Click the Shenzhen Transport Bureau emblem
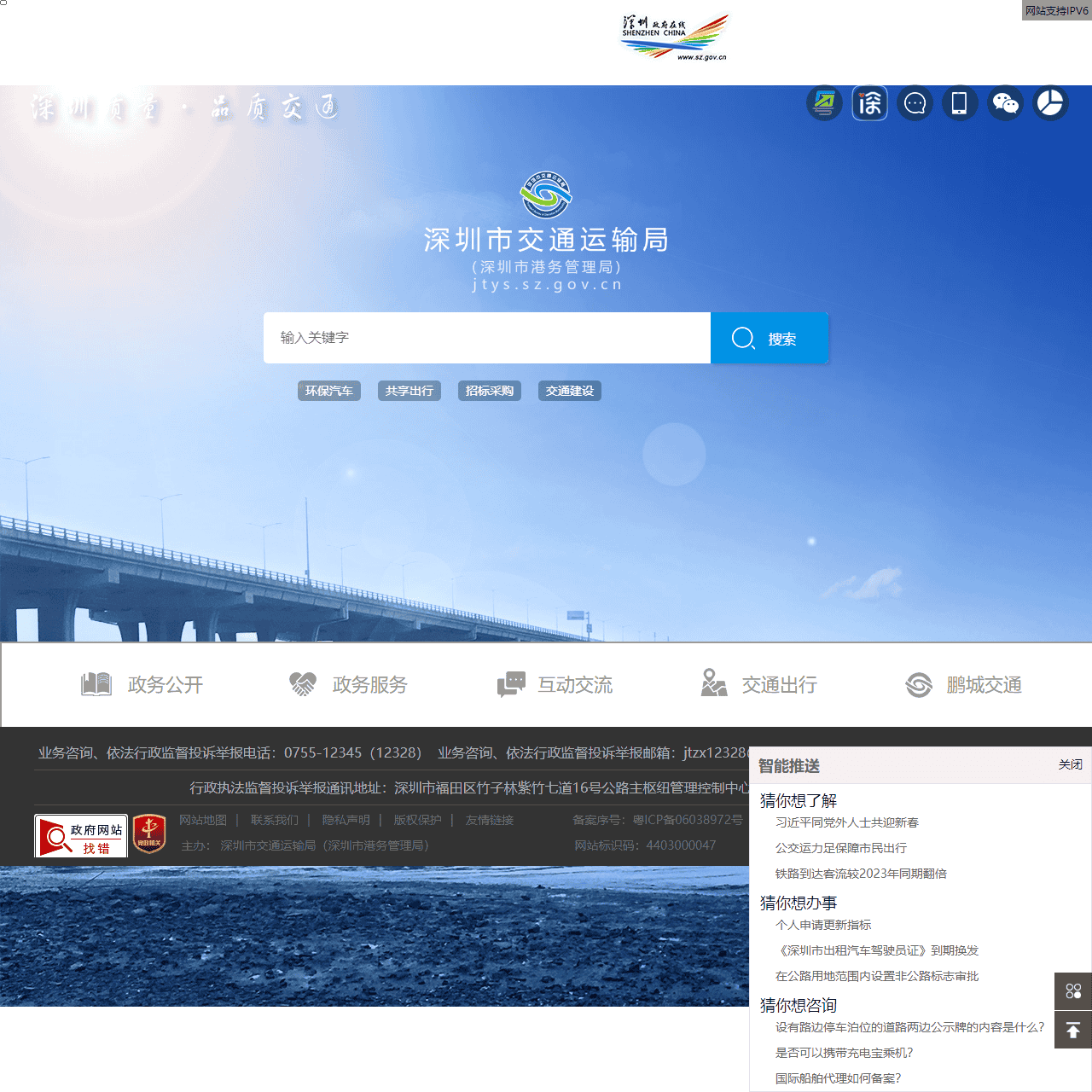Image resolution: width=1092 pixels, height=1092 pixels. [x=546, y=195]
